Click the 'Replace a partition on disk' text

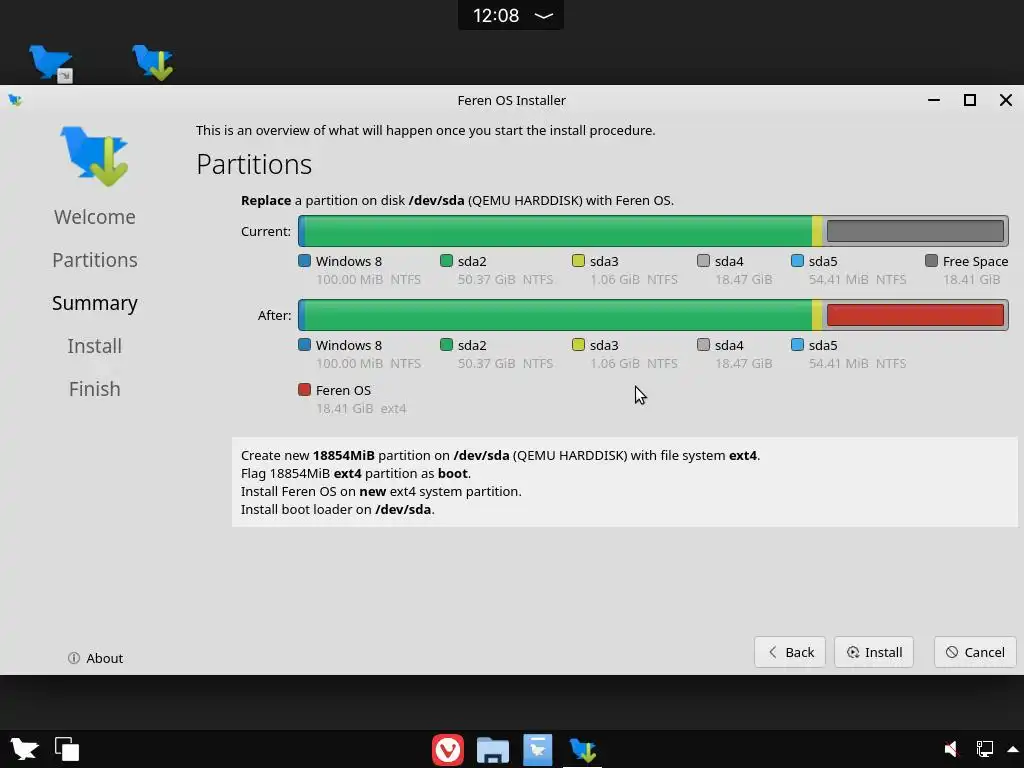[457, 200]
